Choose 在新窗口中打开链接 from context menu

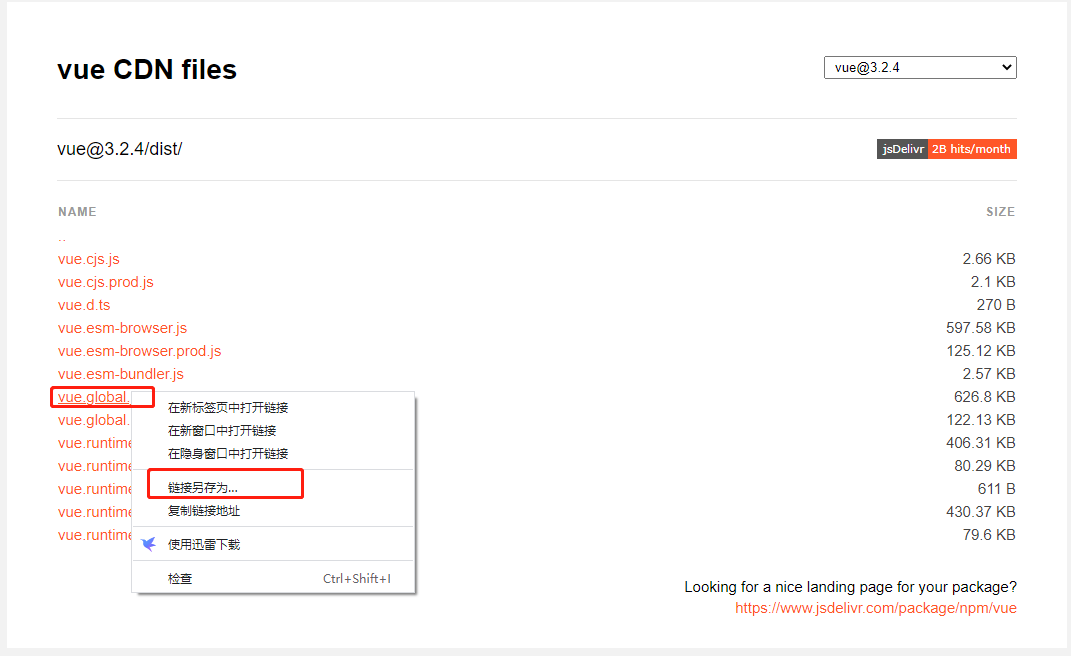[273, 430]
